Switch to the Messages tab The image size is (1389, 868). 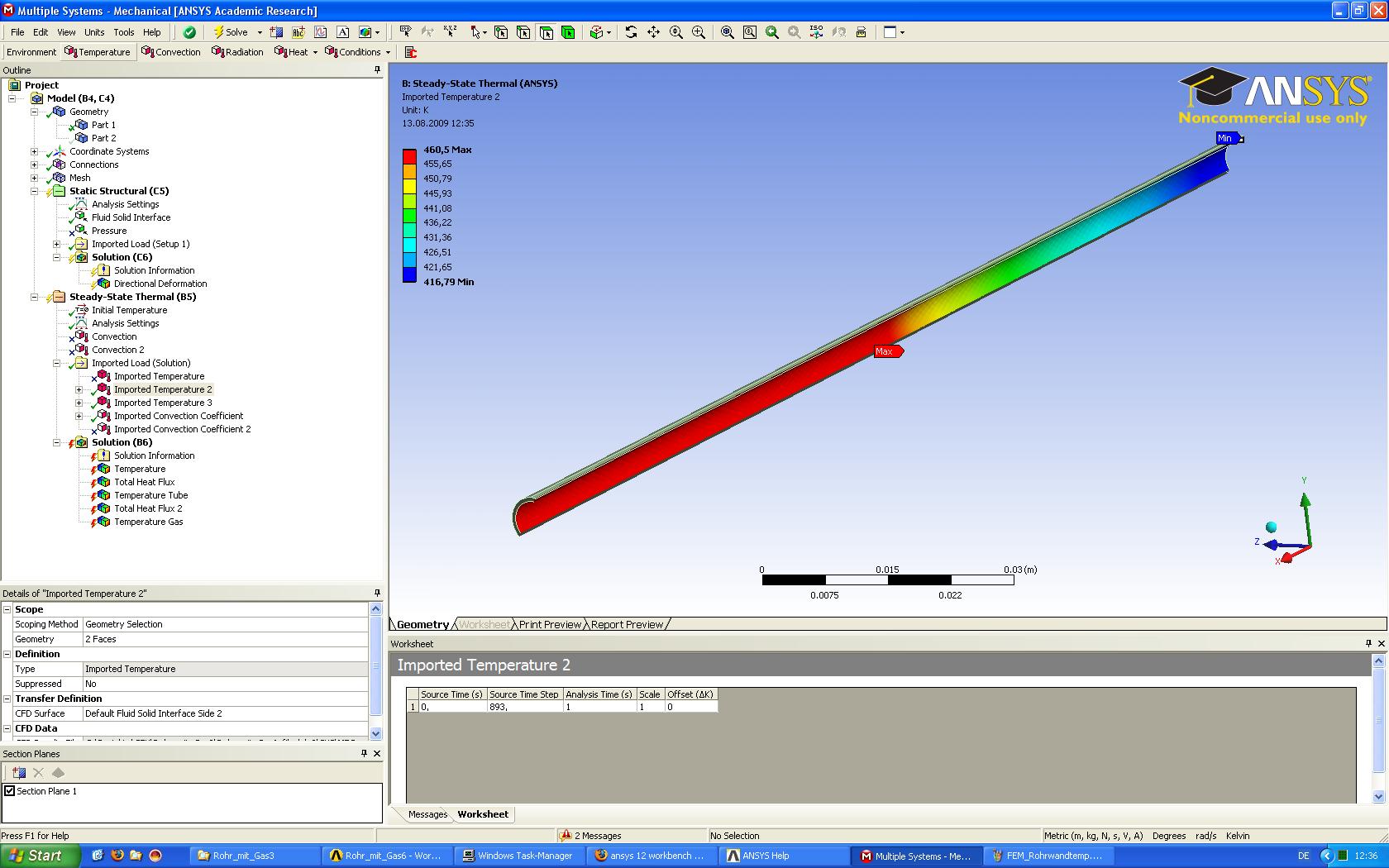(427, 814)
